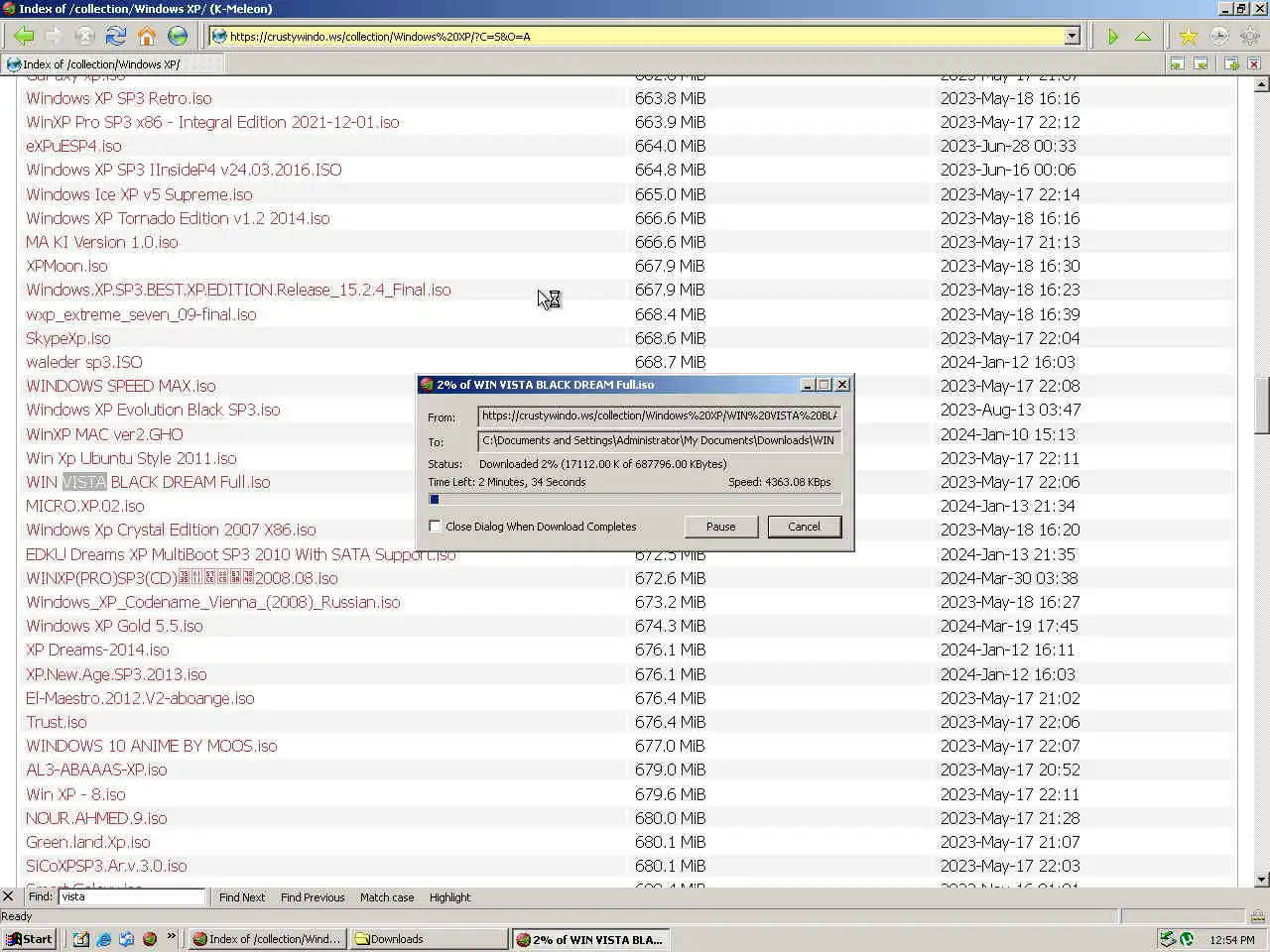Open the URL bar history dropdown
The image size is (1270, 952).
[x=1072, y=37]
